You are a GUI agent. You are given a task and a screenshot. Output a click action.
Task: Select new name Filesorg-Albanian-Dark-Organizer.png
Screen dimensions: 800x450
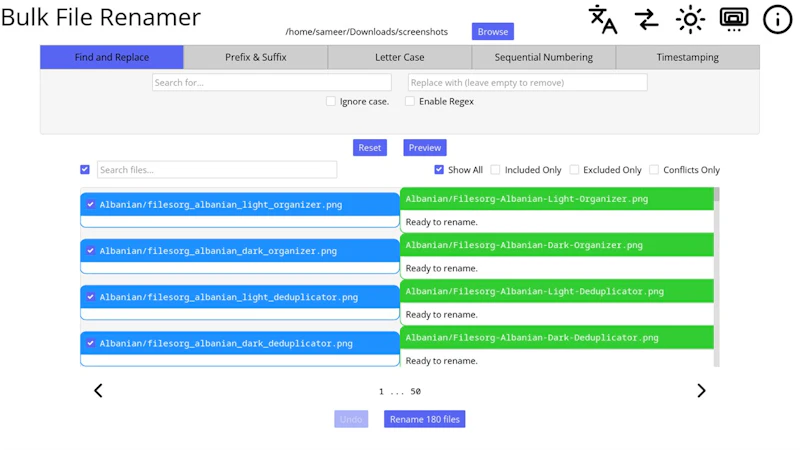(524, 245)
